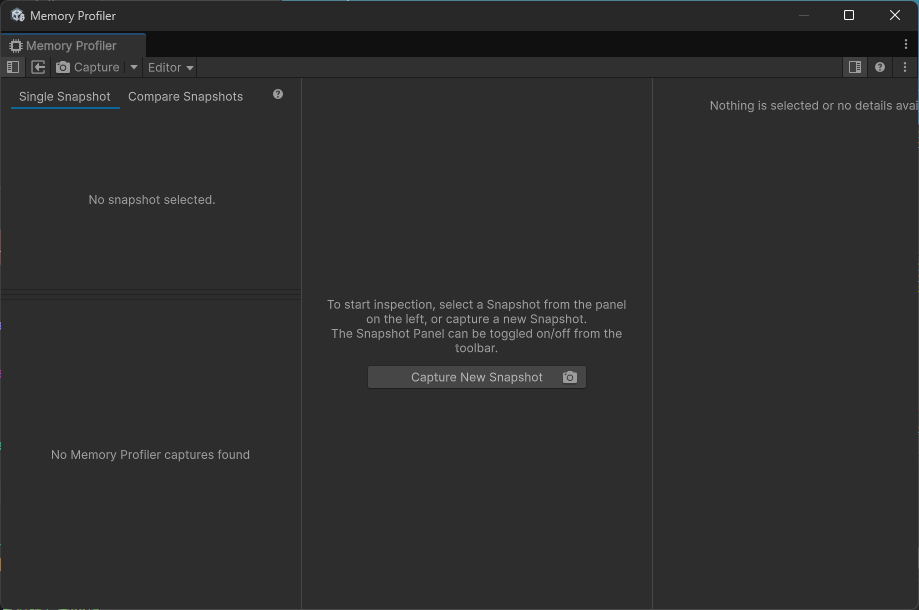Click the camera icon inside Capture New Snapshot
The height and width of the screenshot is (610, 919).
569,377
